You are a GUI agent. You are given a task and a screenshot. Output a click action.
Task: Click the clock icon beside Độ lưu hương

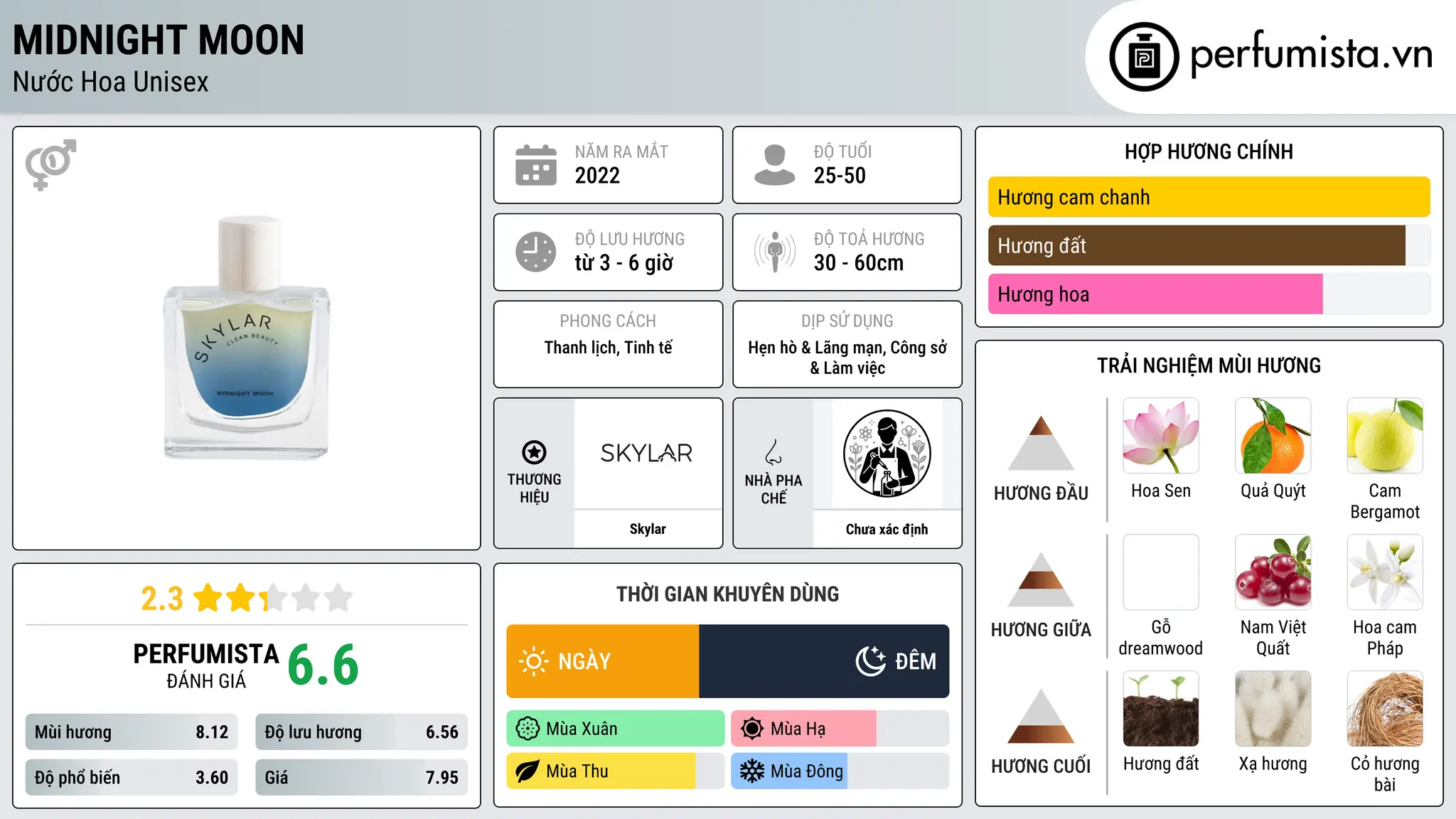click(x=536, y=252)
